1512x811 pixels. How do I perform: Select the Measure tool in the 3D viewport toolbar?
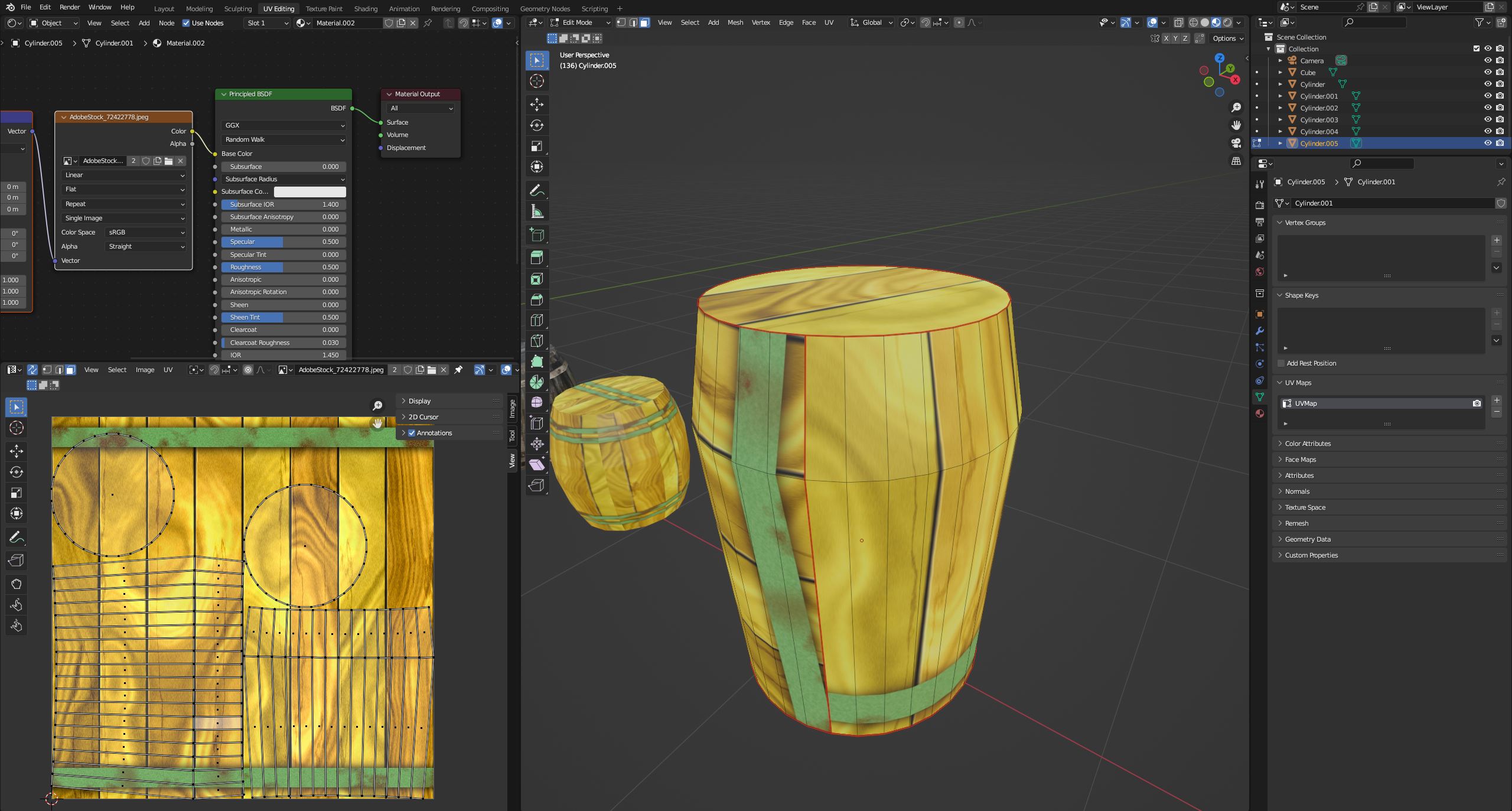click(x=536, y=210)
